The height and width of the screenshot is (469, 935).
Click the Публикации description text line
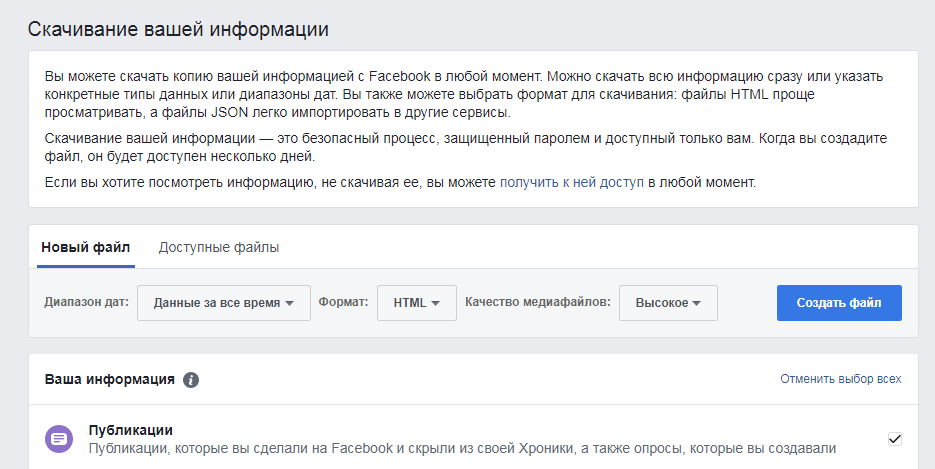pyautogui.click(x=462, y=448)
